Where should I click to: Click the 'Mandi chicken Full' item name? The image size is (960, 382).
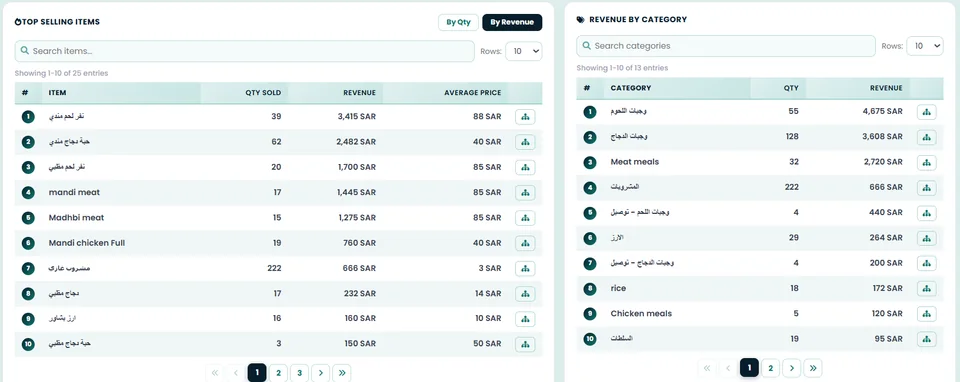pos(87,243)
